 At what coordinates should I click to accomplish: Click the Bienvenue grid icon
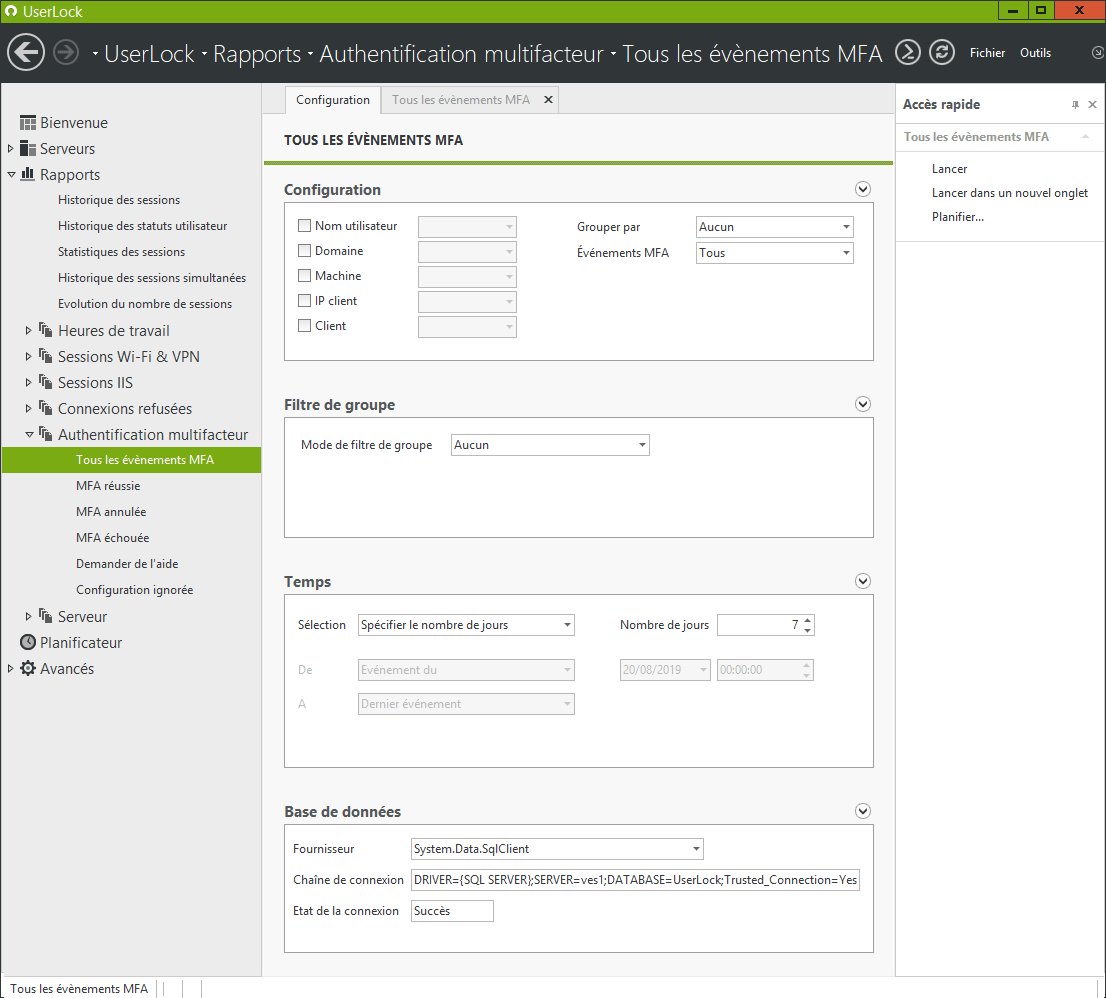click(x=28, y=123)
